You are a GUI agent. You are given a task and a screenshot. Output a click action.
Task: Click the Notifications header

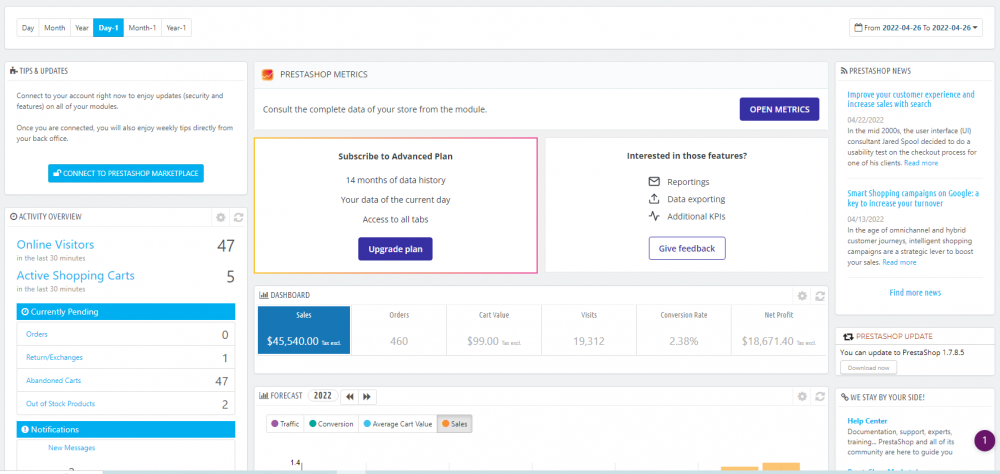(x=126, y=429)
